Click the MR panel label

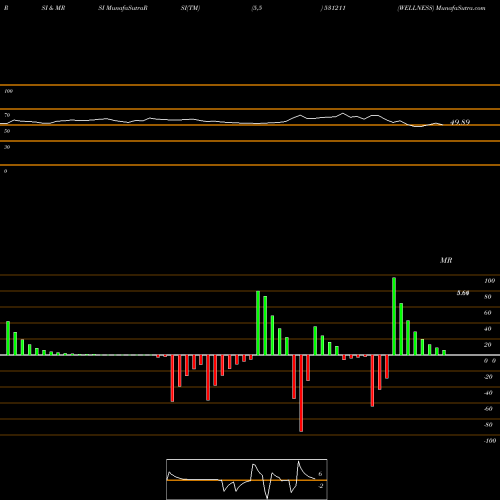(x=446, y=260)
